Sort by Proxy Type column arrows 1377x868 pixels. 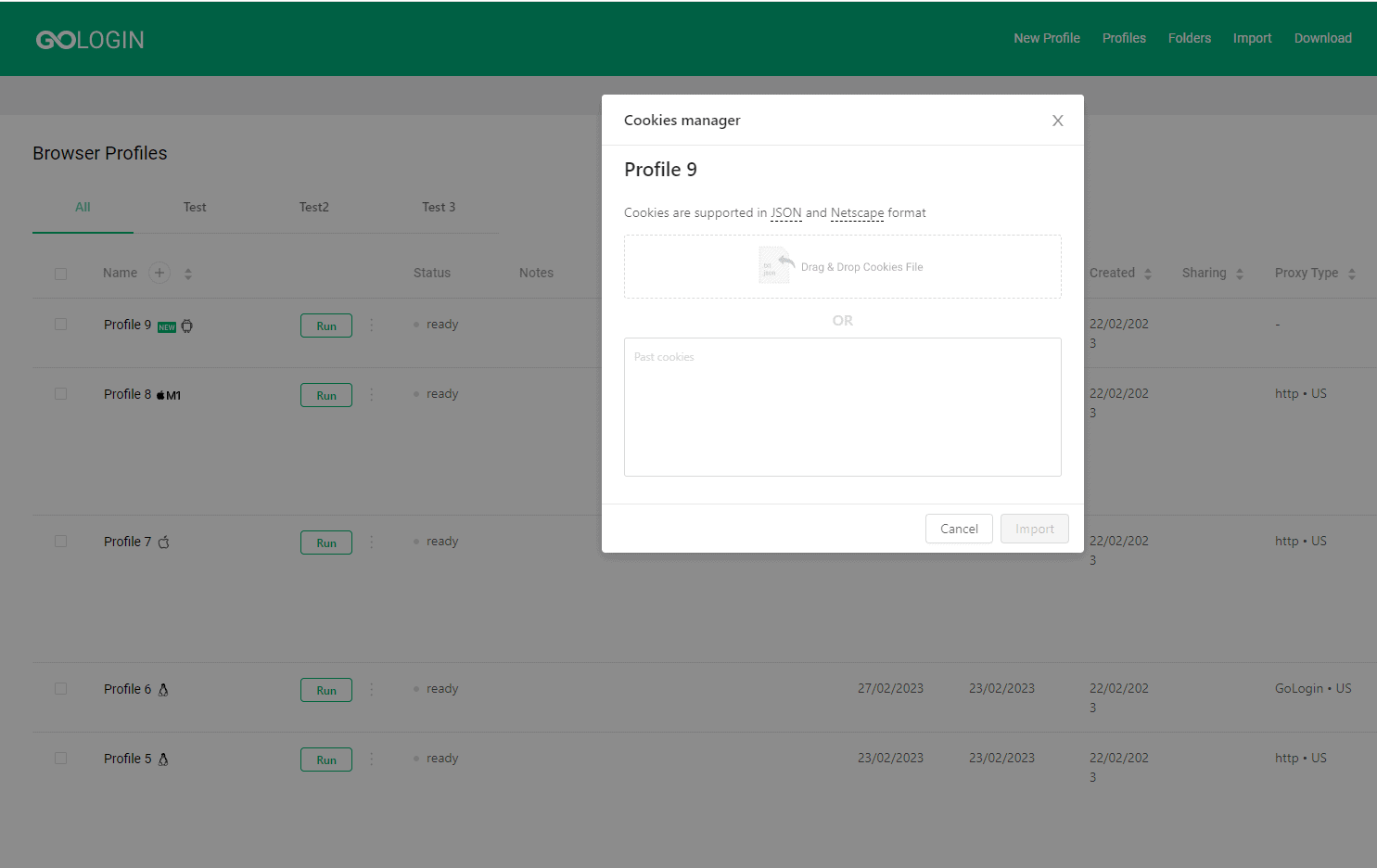(x=1352, y=274)
